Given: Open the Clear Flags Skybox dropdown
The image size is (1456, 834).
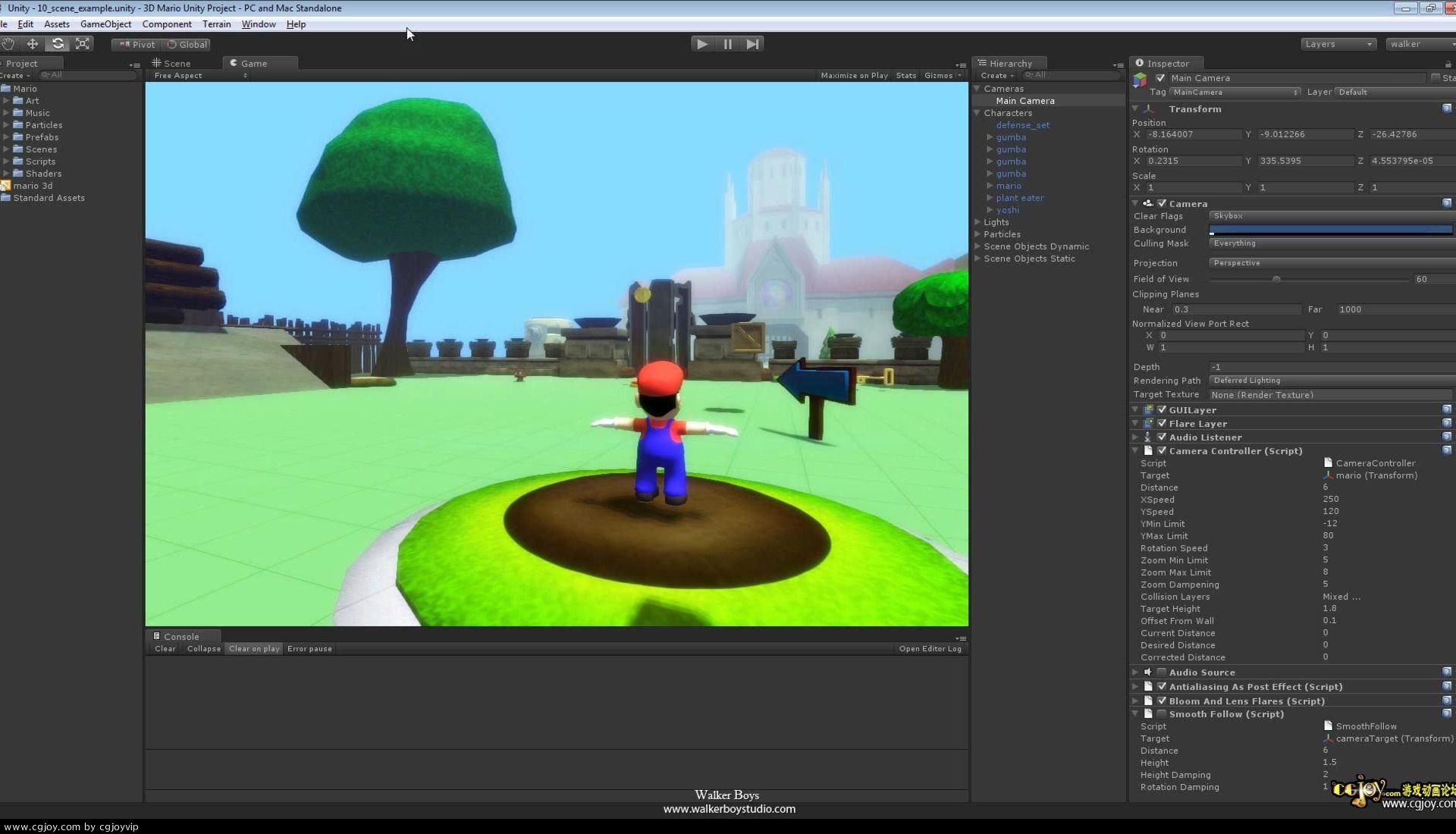Looking at the screenshot, I should point(1331,216).
